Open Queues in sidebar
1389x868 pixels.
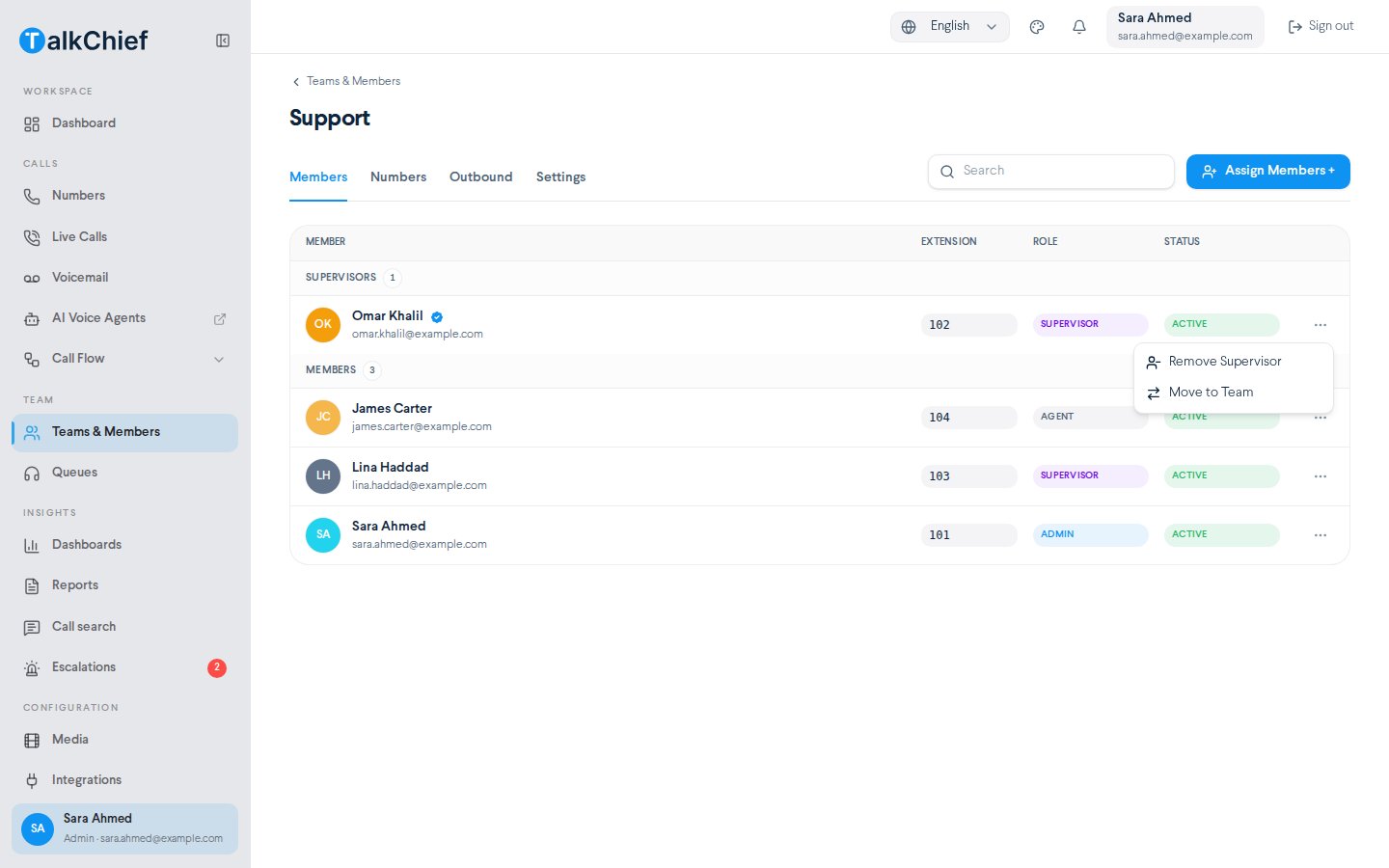coord(124,473)
